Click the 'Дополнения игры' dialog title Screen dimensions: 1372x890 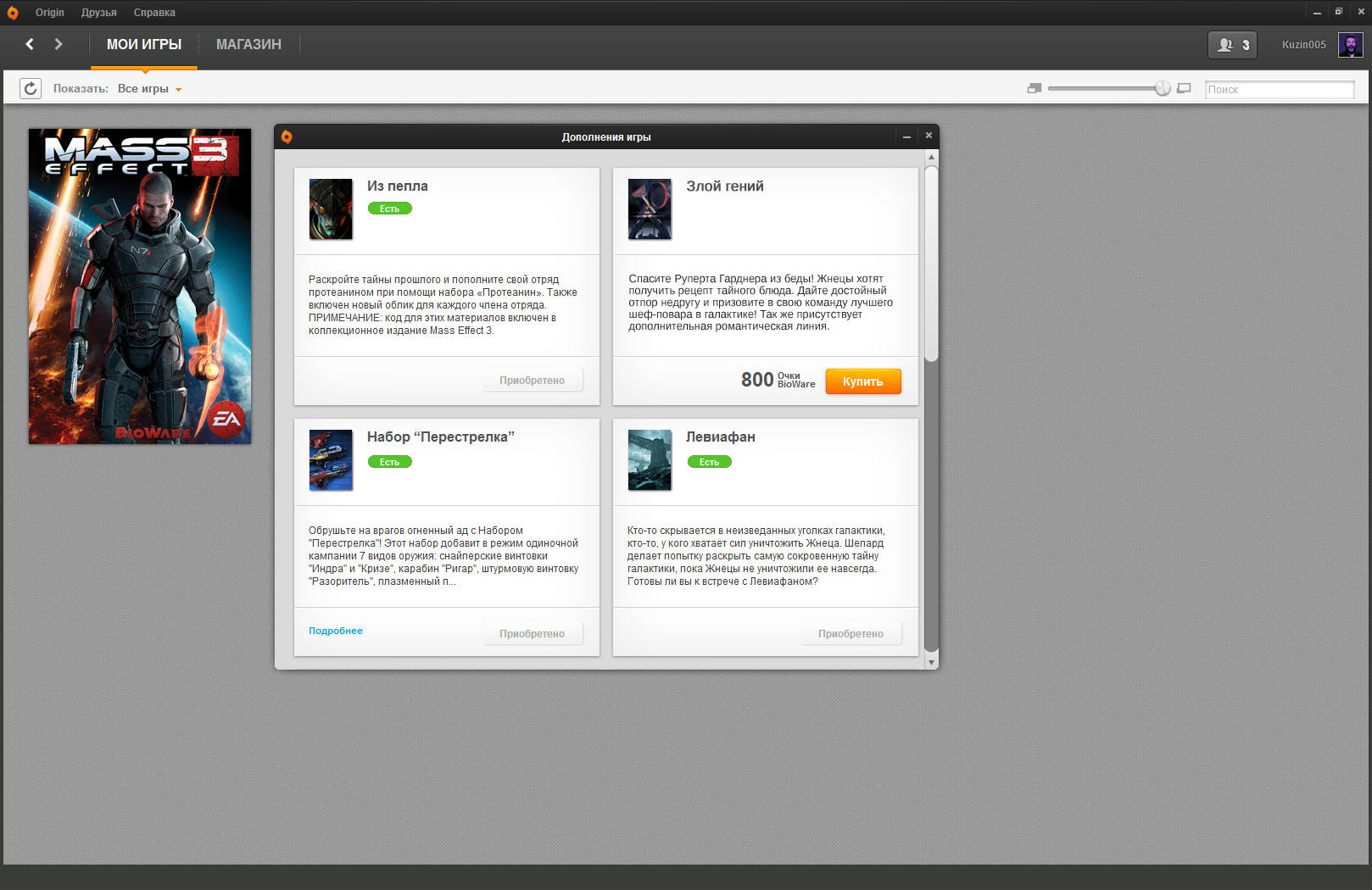coord(606,137)
